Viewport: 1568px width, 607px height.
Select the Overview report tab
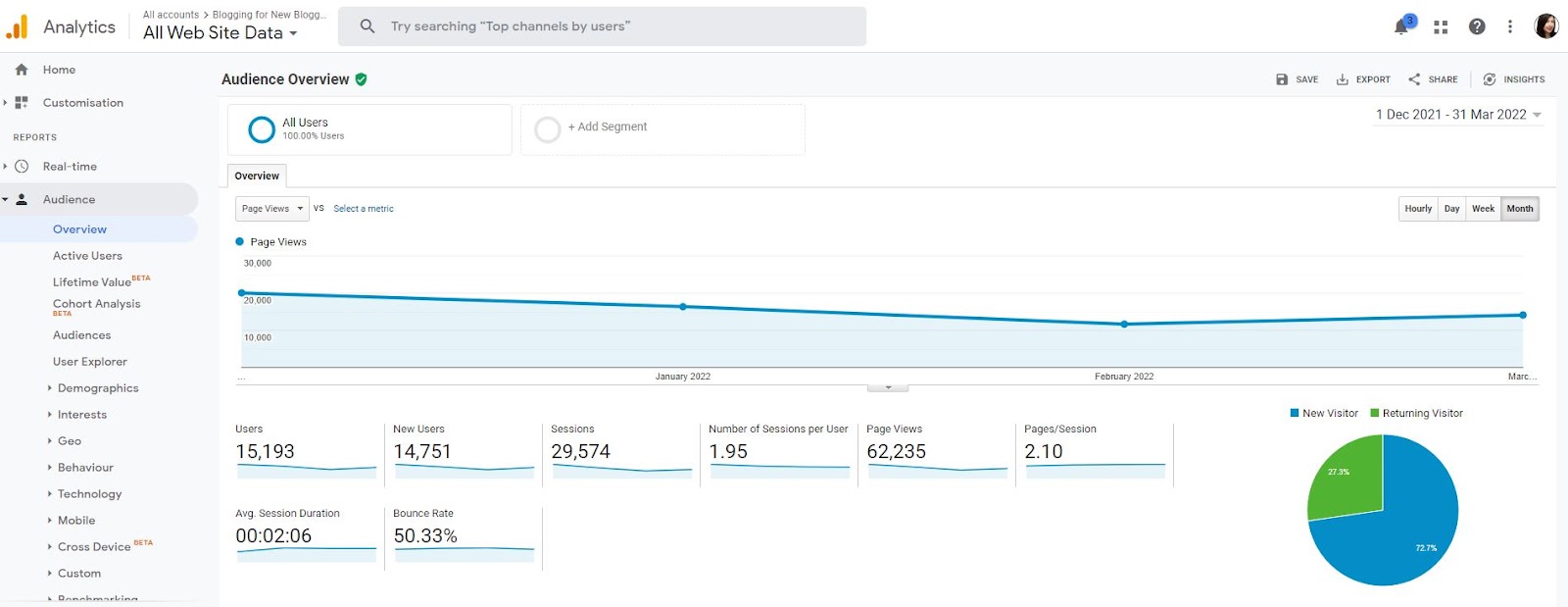257,176
